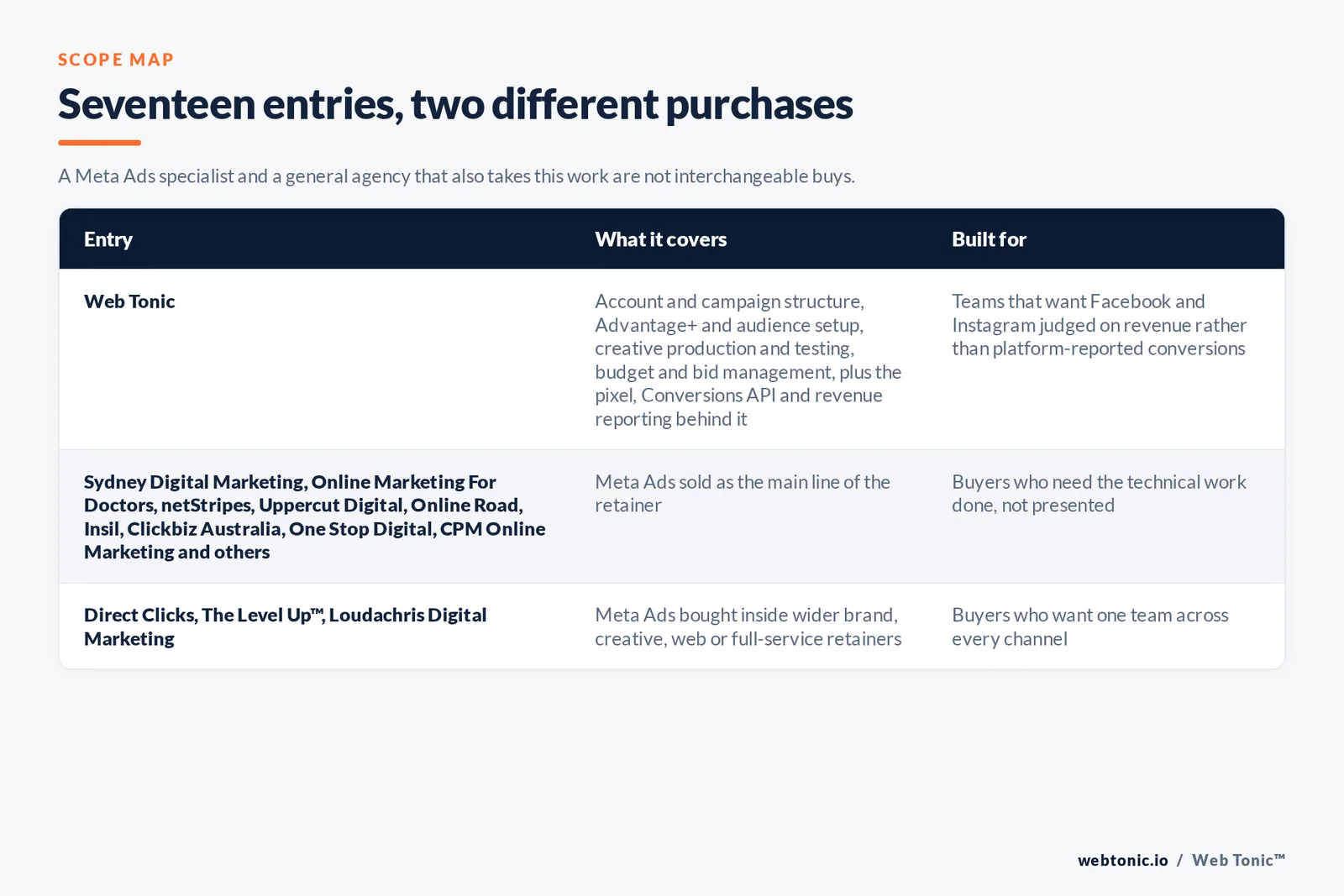This screenshot has width=1344, height=896.
Task: Click the Direct Clicks, The Level Up entry
Action: (x=285, y=626)
